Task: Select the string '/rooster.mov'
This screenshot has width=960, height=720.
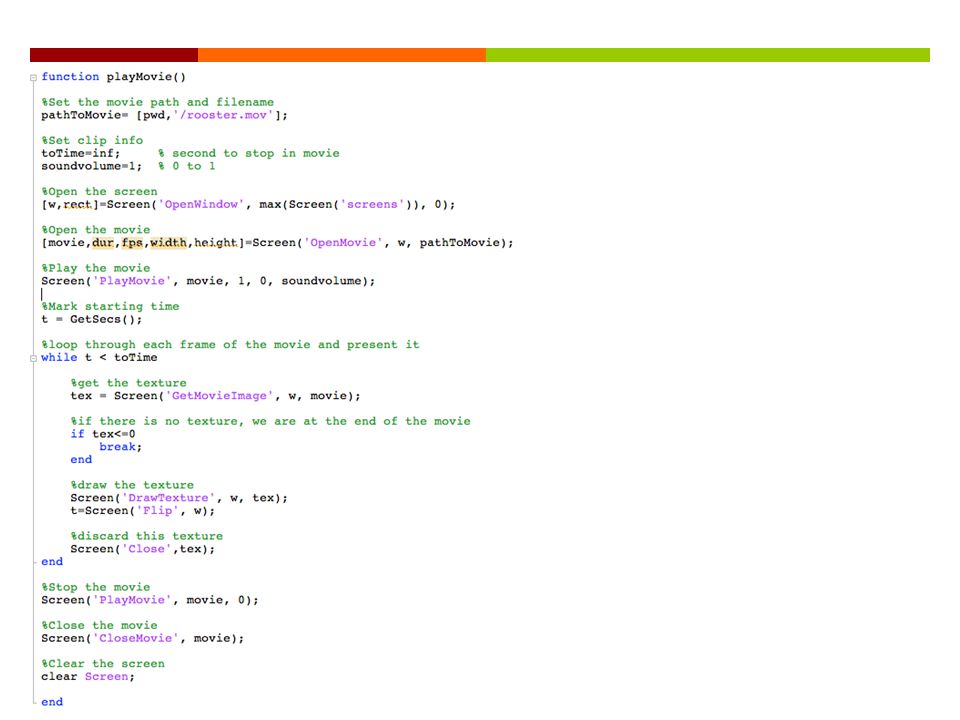Action: pos(223,115)
